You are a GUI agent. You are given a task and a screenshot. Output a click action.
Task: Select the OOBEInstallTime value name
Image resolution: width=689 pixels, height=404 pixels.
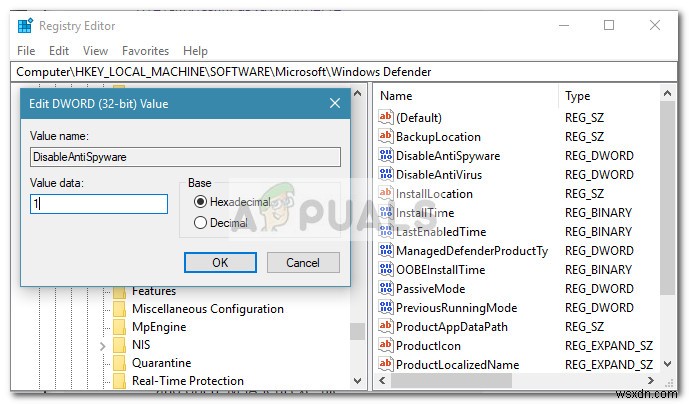click(x=441, y=270)
